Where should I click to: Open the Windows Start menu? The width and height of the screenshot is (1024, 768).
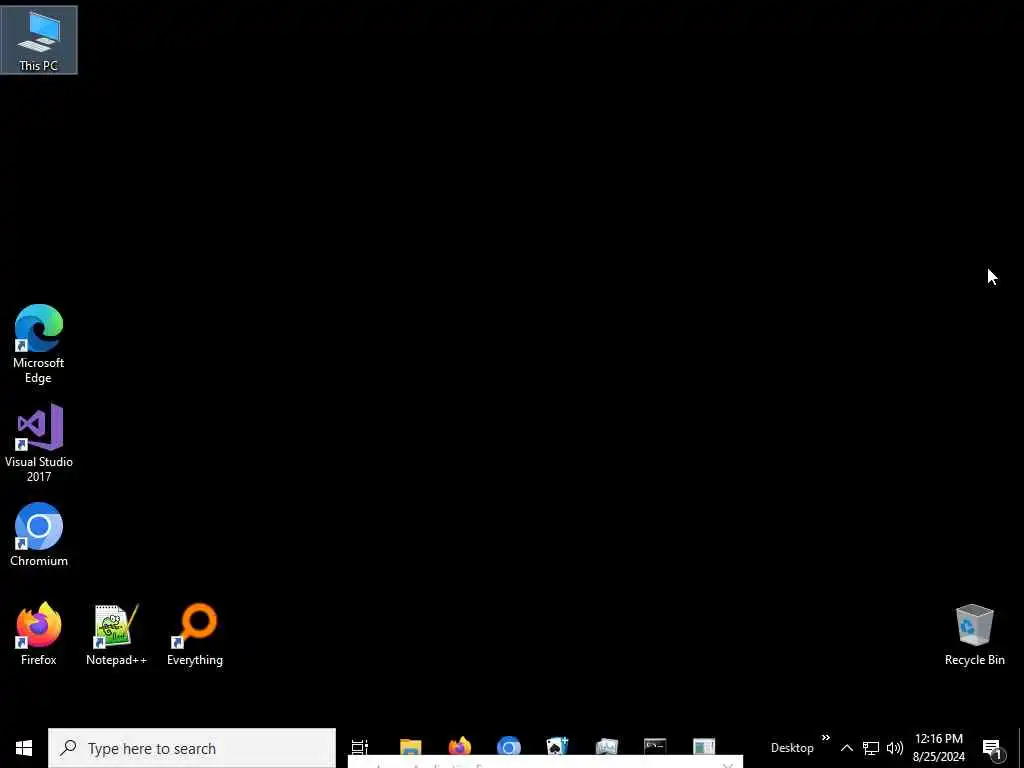pos(24,748)
